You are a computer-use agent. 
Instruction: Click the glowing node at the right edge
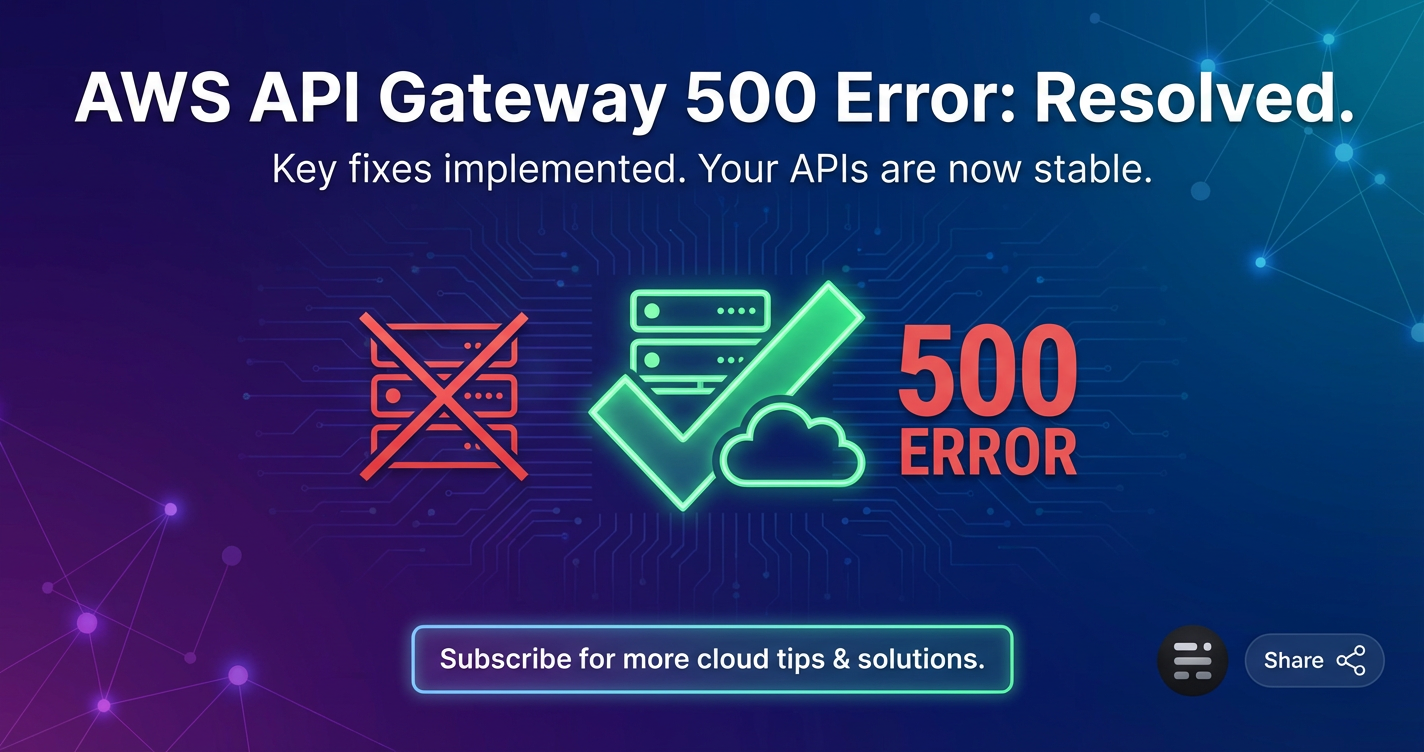[x=1417, y=332]
